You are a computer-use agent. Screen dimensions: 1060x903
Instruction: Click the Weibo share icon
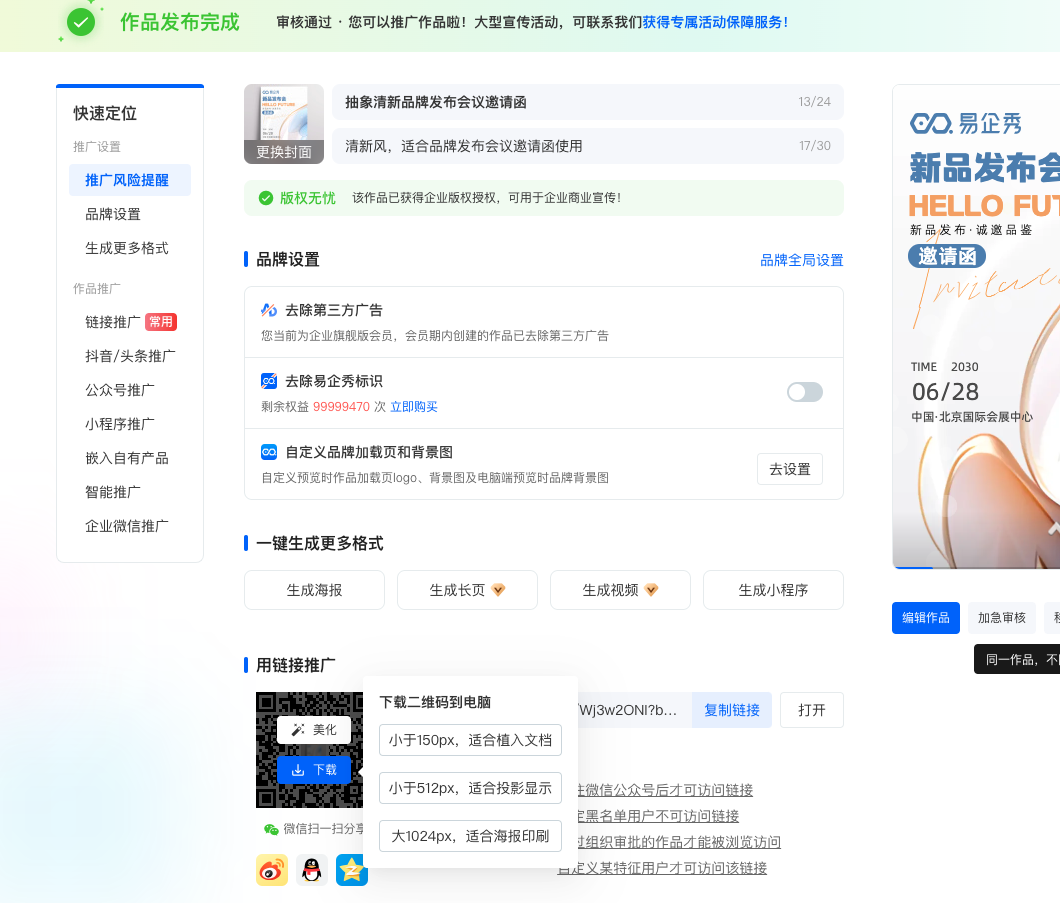(271, 870)
